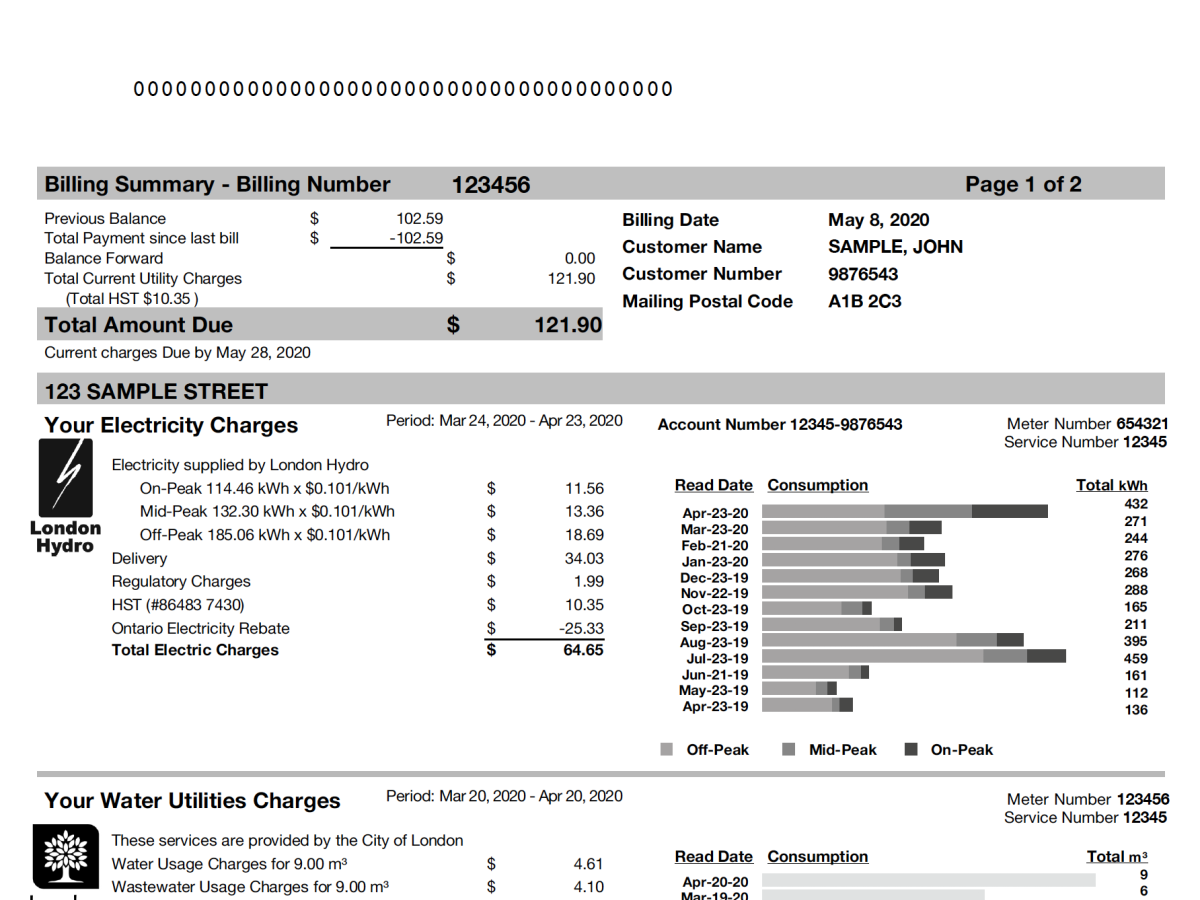This screenshot has width=1200, height=900.
Task: Click the Total Amount Due row
Action: point(320,324)
